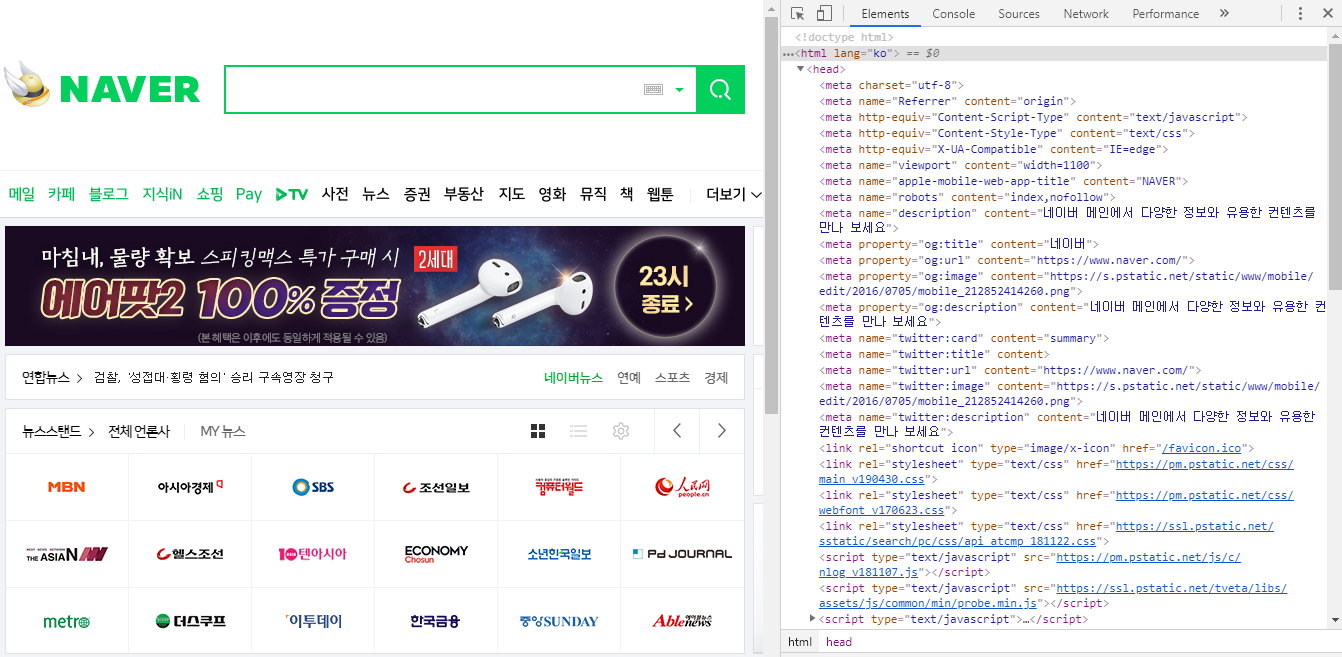This screenshot has width=1342, height=657.
Task: Open the 뉴스 menu item
Action: coord(376,194)
